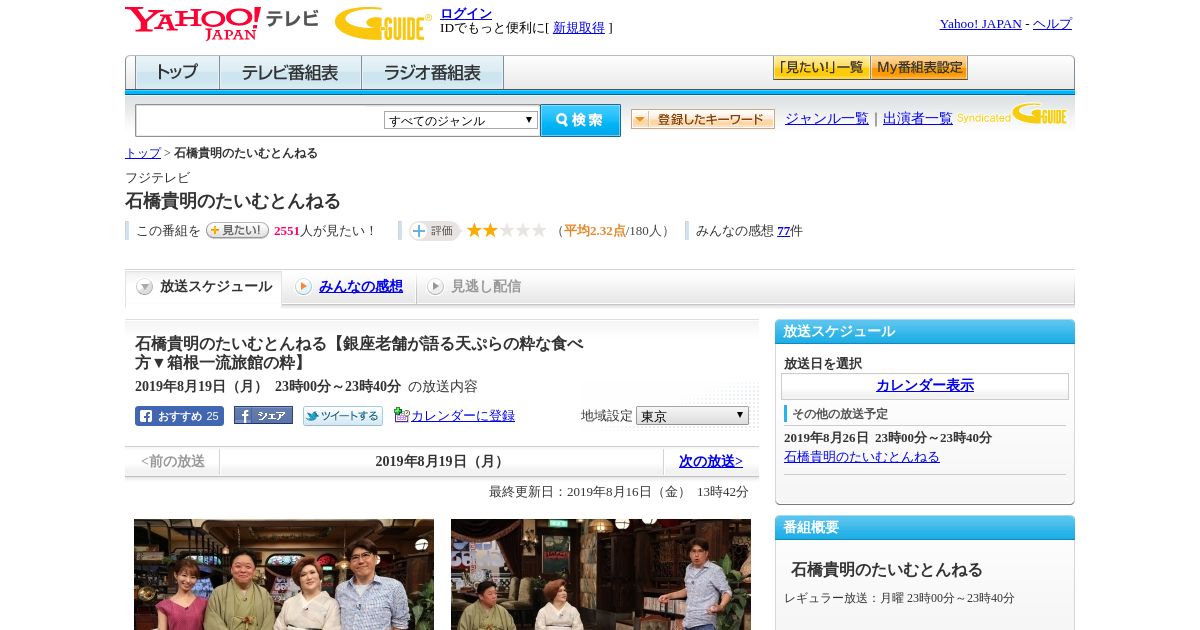Click the 番組概要 panel header
The width and height of the screenshot is (1200, 630).
pyautogui.click(x=925, y=528)
